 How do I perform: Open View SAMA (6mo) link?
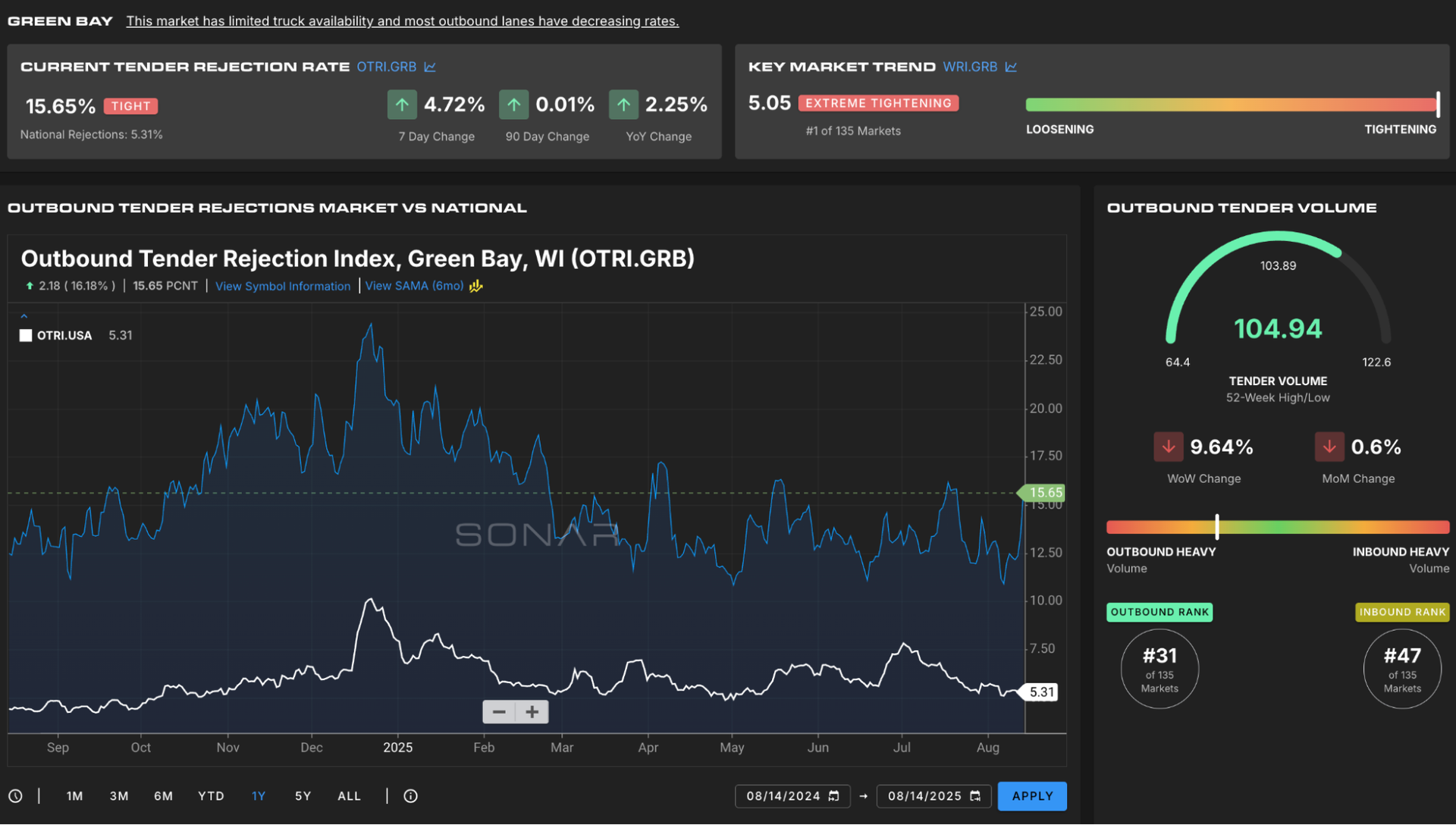pos(414,286)
